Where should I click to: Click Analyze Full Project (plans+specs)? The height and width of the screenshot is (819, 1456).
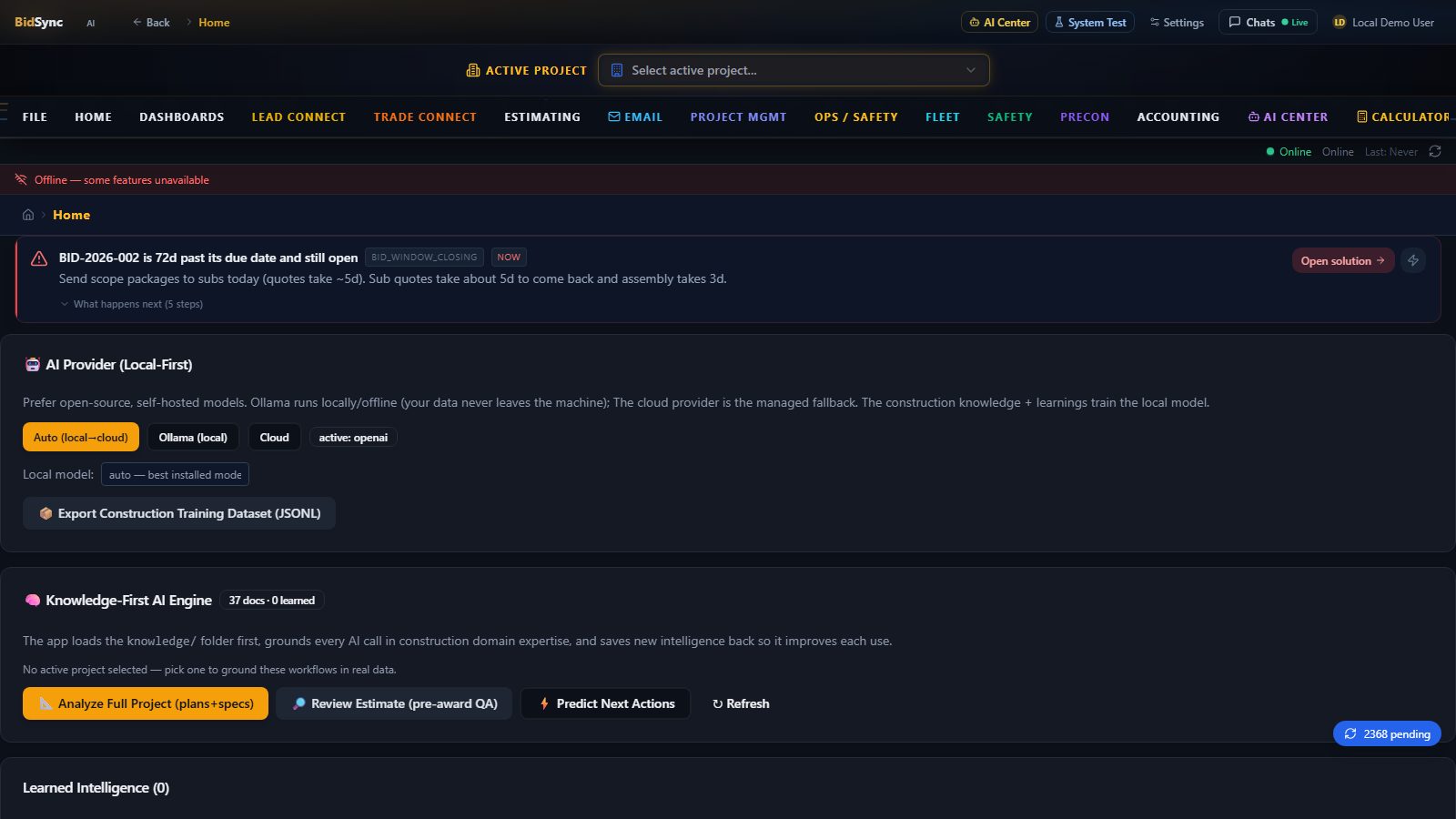(x=146, y=703)
